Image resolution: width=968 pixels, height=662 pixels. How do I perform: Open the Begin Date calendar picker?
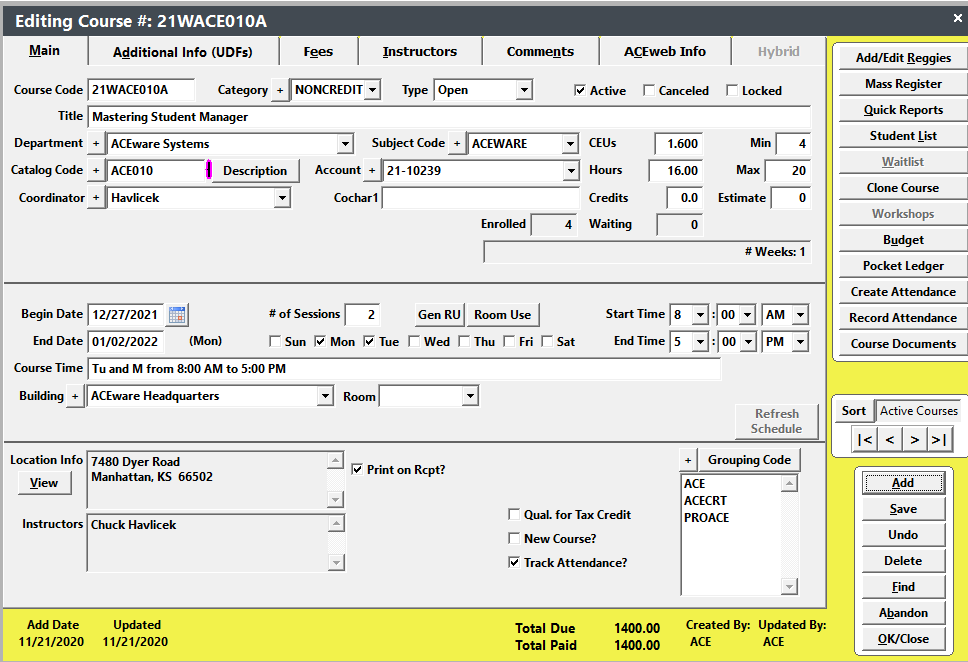[177, 314]
